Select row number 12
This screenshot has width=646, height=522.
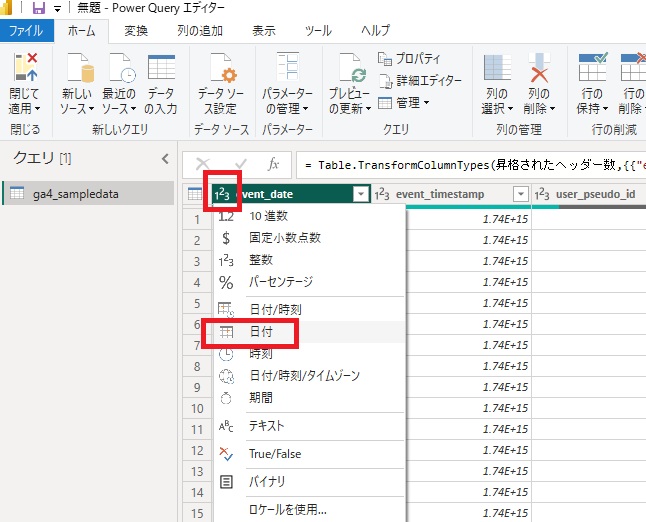coord(197,451)
